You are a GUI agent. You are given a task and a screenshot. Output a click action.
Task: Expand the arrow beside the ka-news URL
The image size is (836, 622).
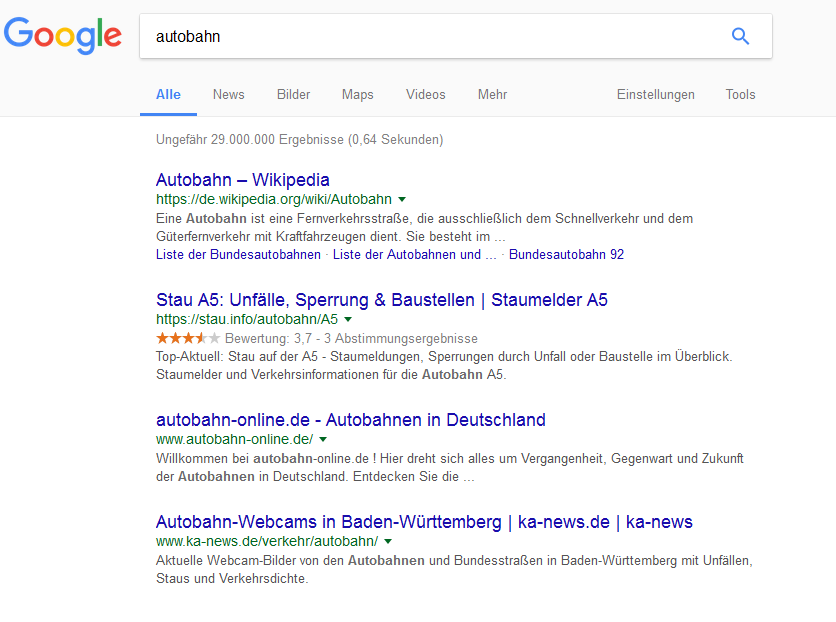388,540
